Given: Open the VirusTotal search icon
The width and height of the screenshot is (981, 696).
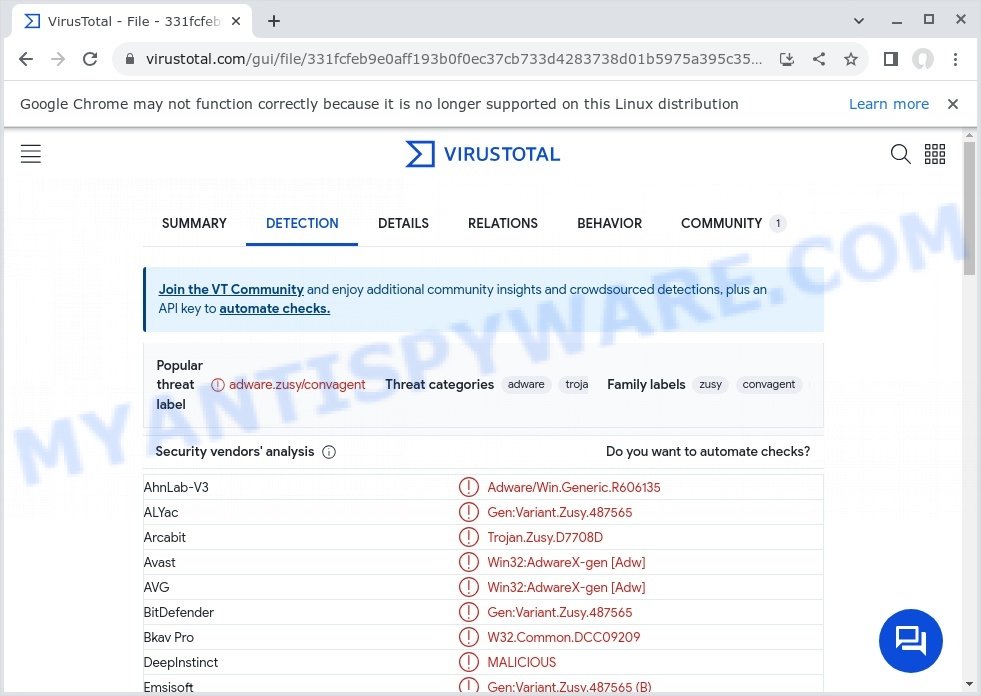Looking at the screenshot, I should (x=900, y=154).
